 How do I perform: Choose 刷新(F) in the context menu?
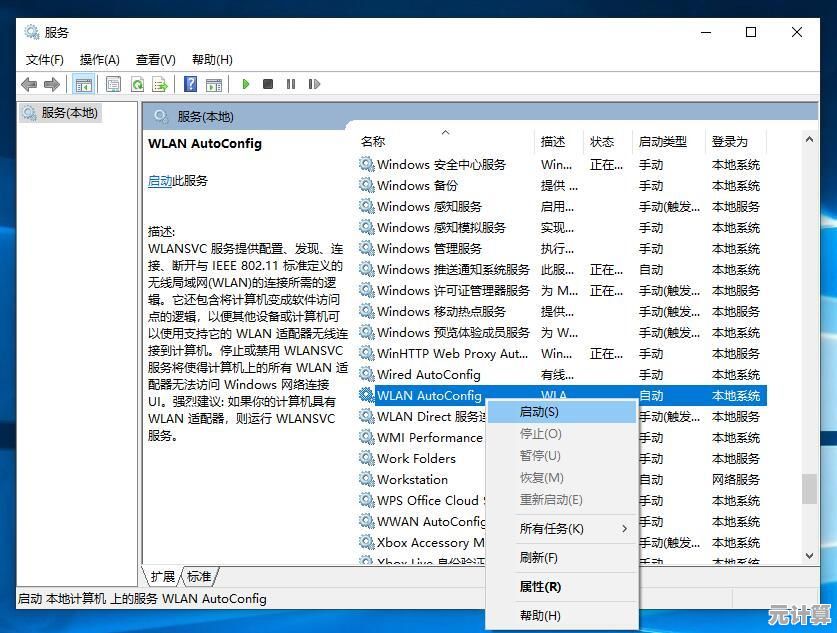point(562,558)
